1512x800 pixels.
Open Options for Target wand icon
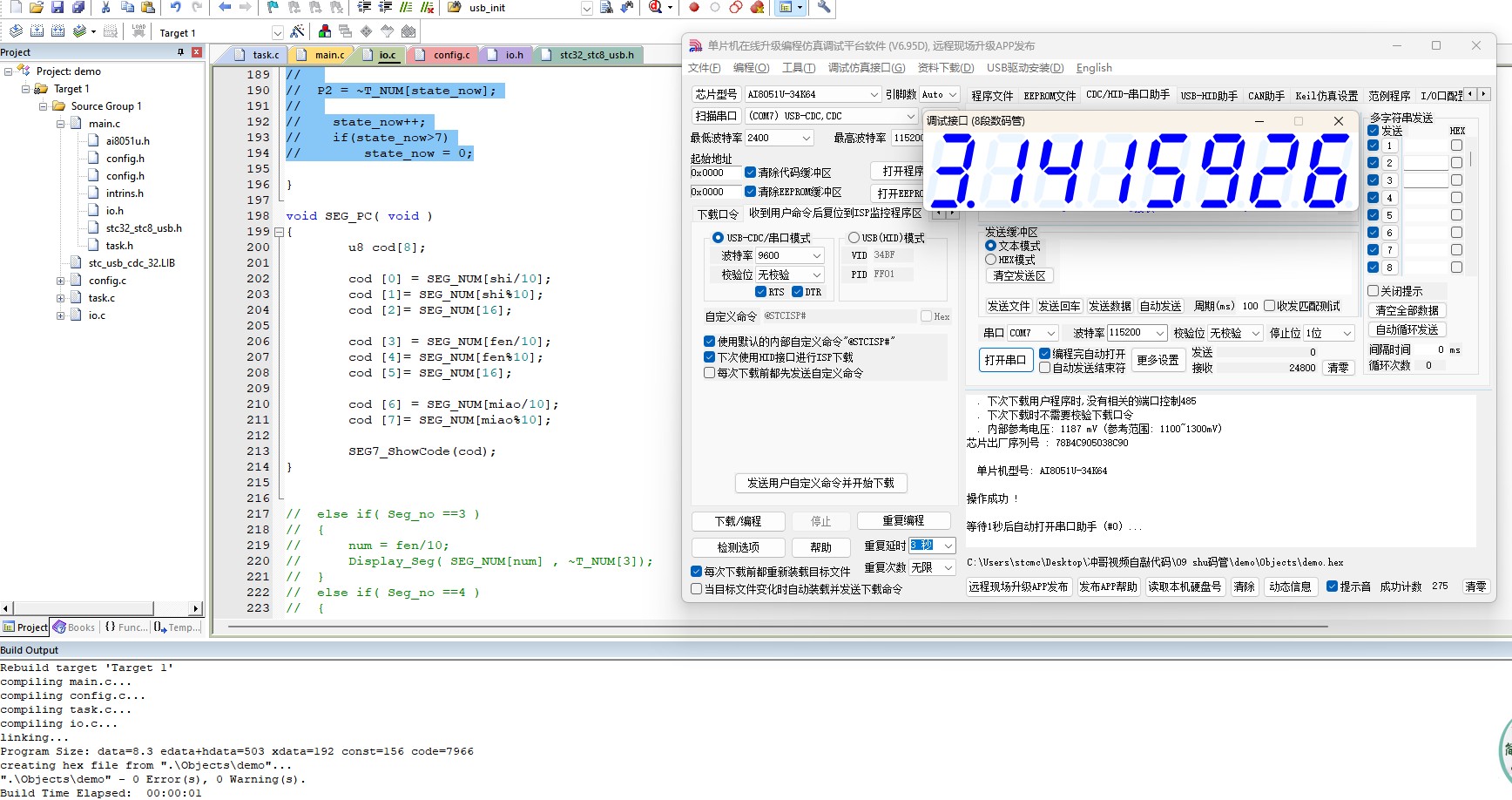click(298, 31)
